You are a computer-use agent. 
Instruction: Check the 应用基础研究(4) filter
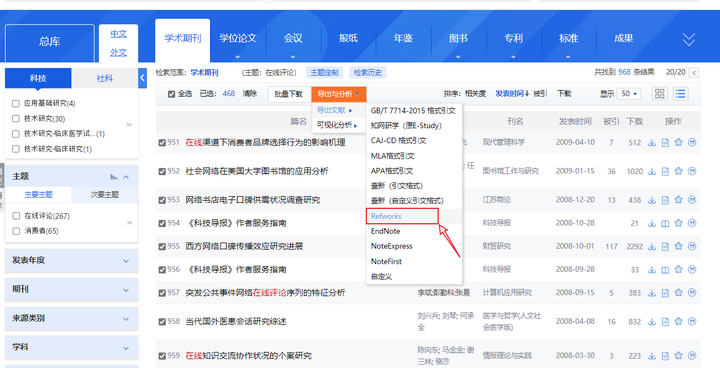tap(16, 103)
